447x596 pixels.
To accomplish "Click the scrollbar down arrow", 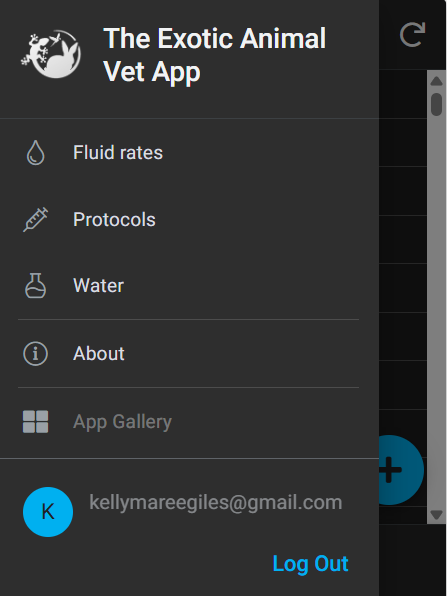I will [436, 515].
